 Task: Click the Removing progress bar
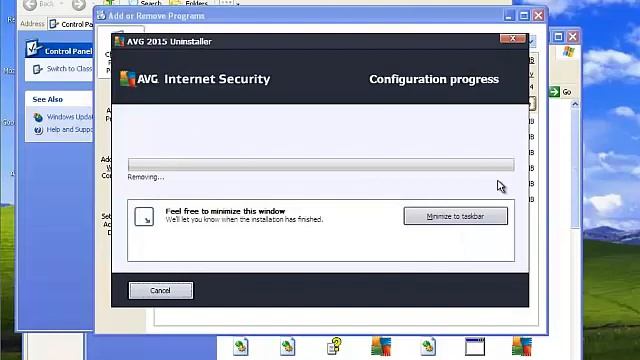click(321, 164)
